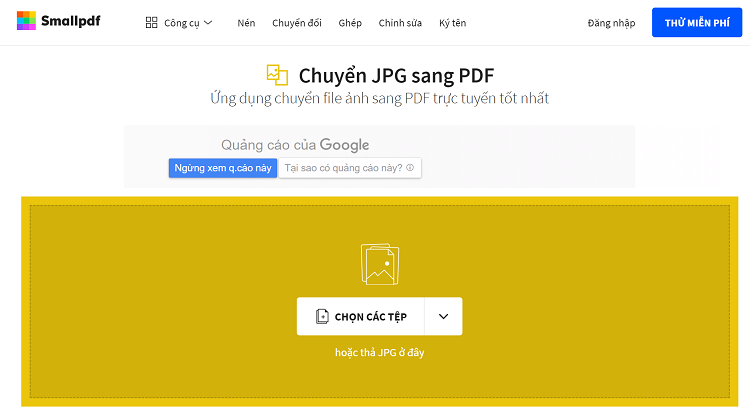
Task: Open the Chỉnh sửa menu item
Action: [x=400, y=22]
